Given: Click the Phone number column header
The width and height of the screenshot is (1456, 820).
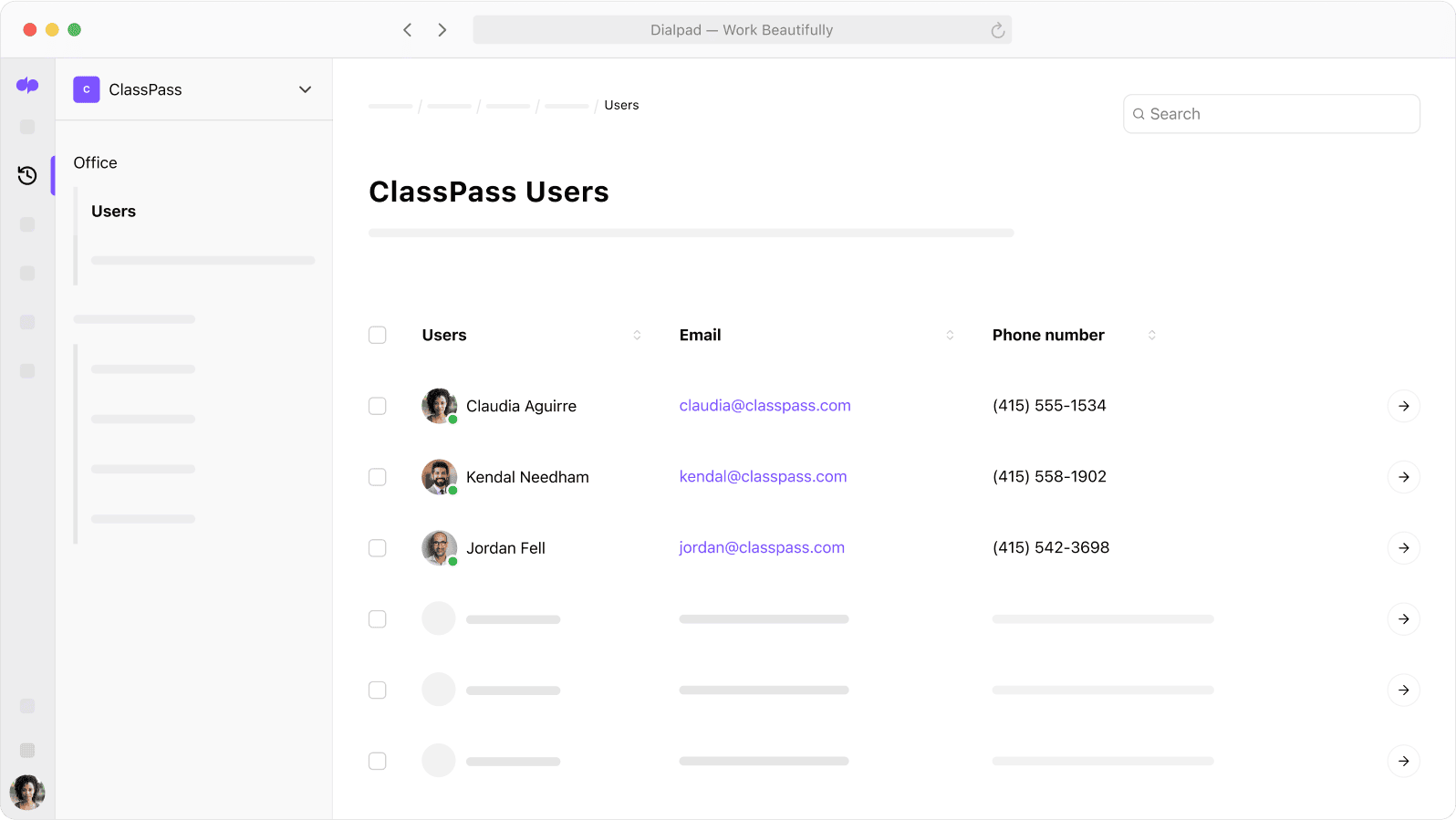Looking at the screenshot, I should (x=1048, y=335).
